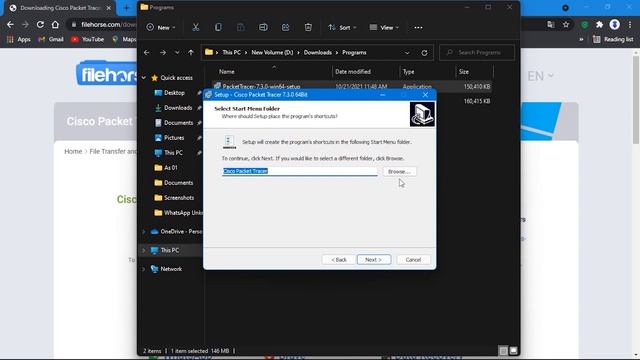Go up one folder in Explorer
This screenshot has width=640, height=360.
coord(191,53)
